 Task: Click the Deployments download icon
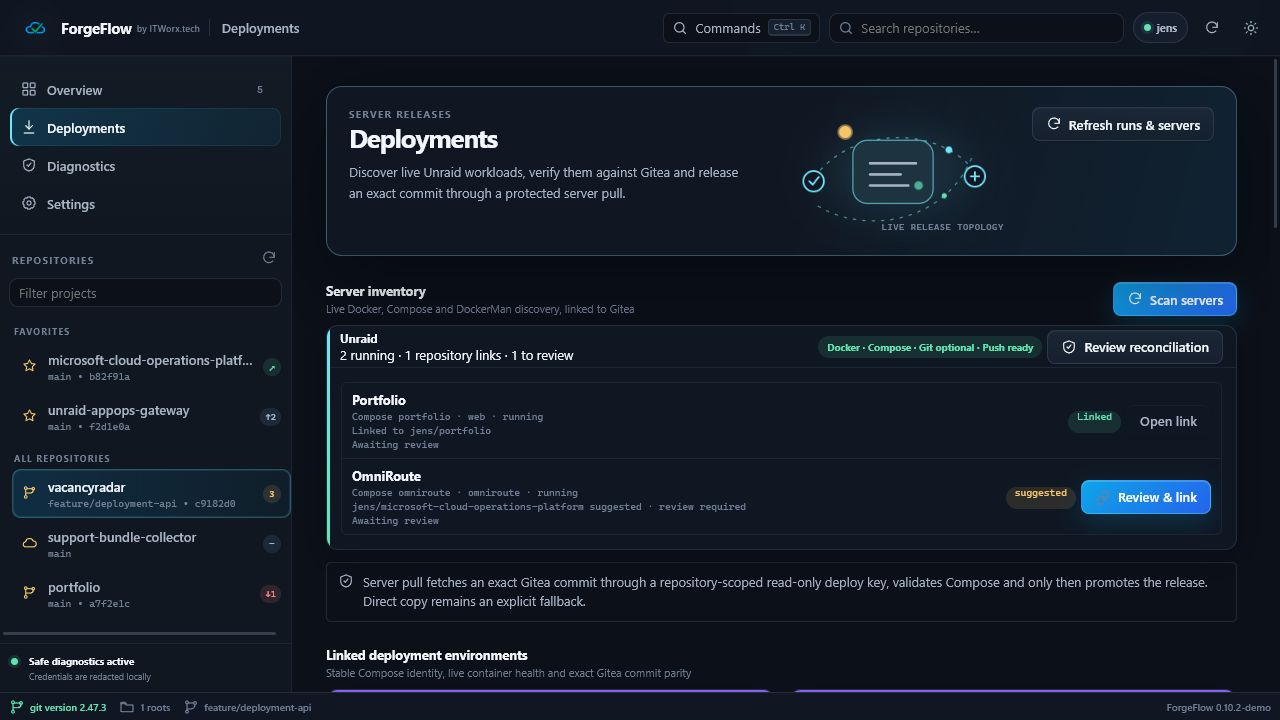[29, 127]
